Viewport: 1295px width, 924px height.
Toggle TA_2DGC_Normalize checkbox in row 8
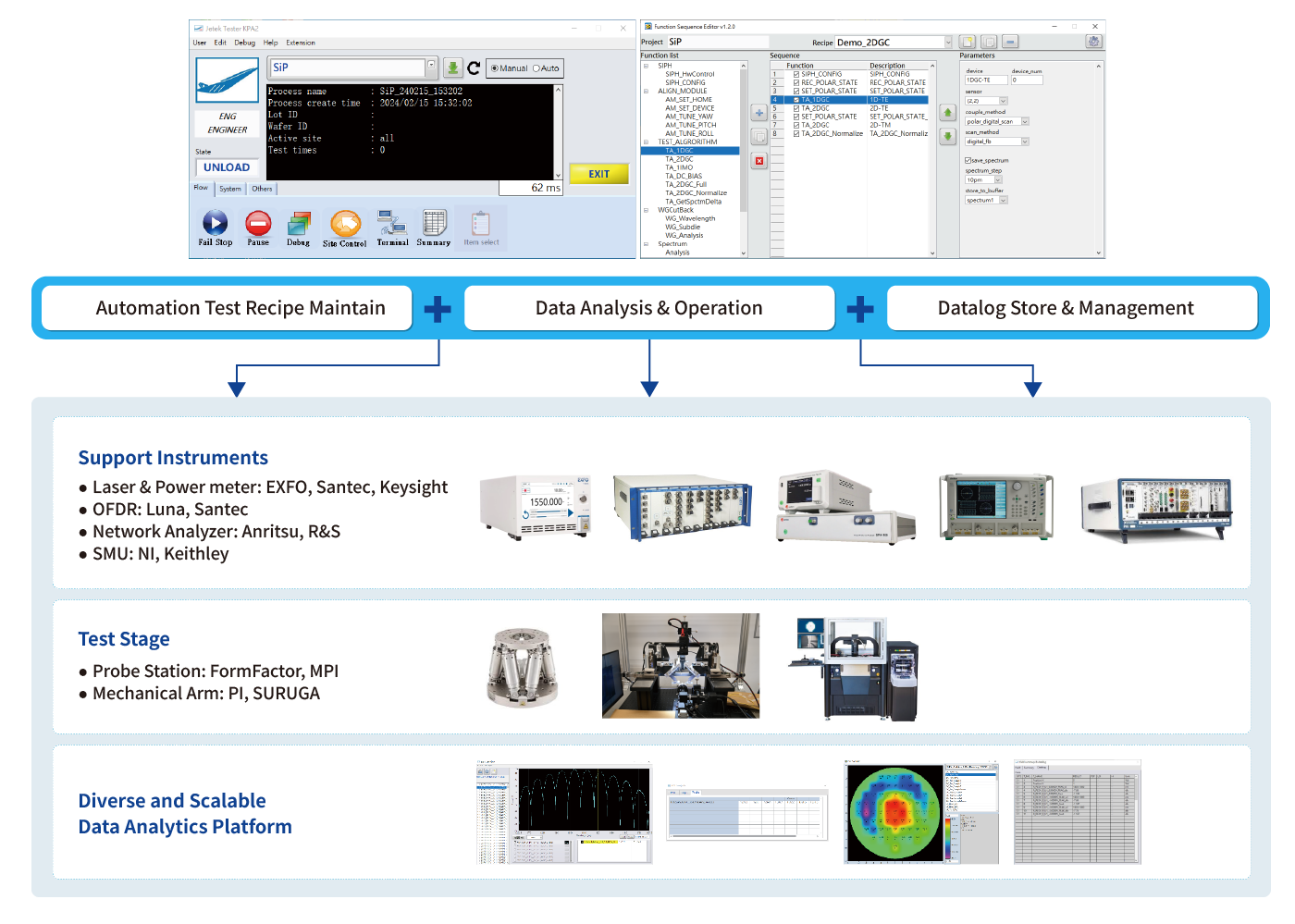[796, 133]
